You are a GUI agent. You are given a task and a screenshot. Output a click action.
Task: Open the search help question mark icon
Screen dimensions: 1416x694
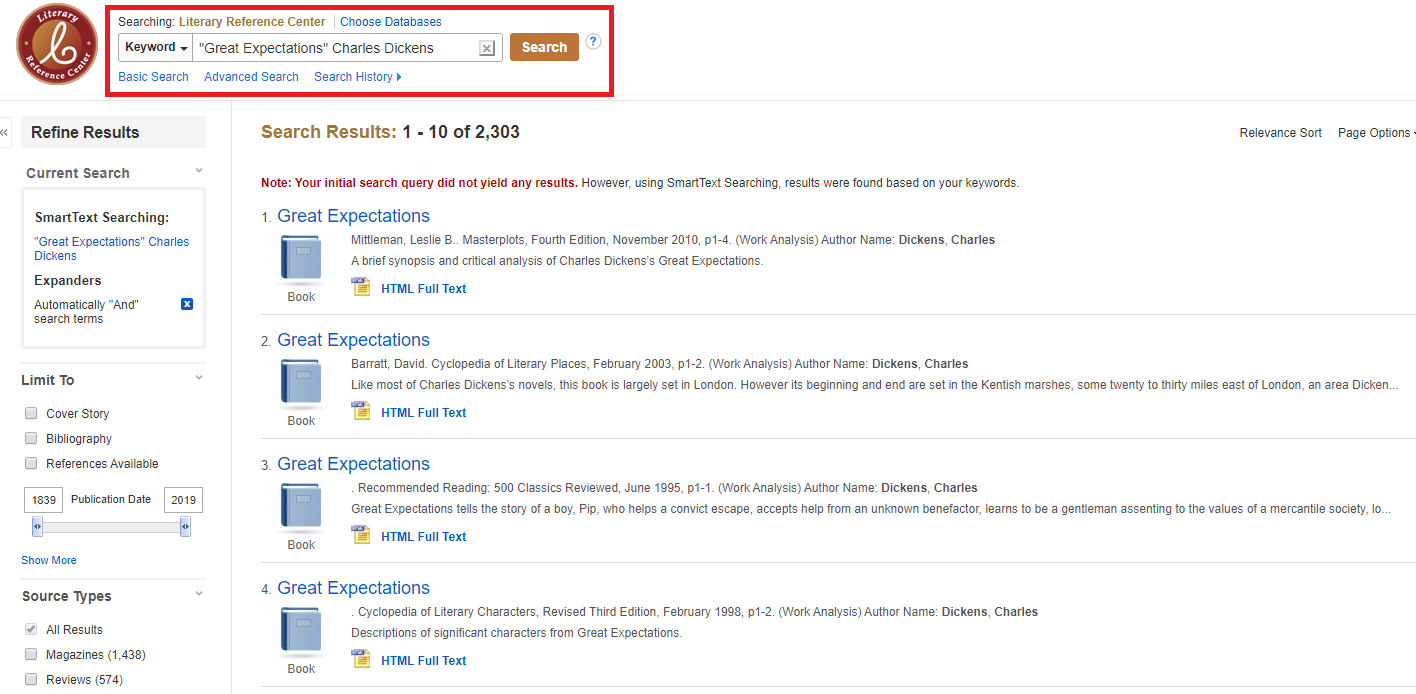click(593, 42)
